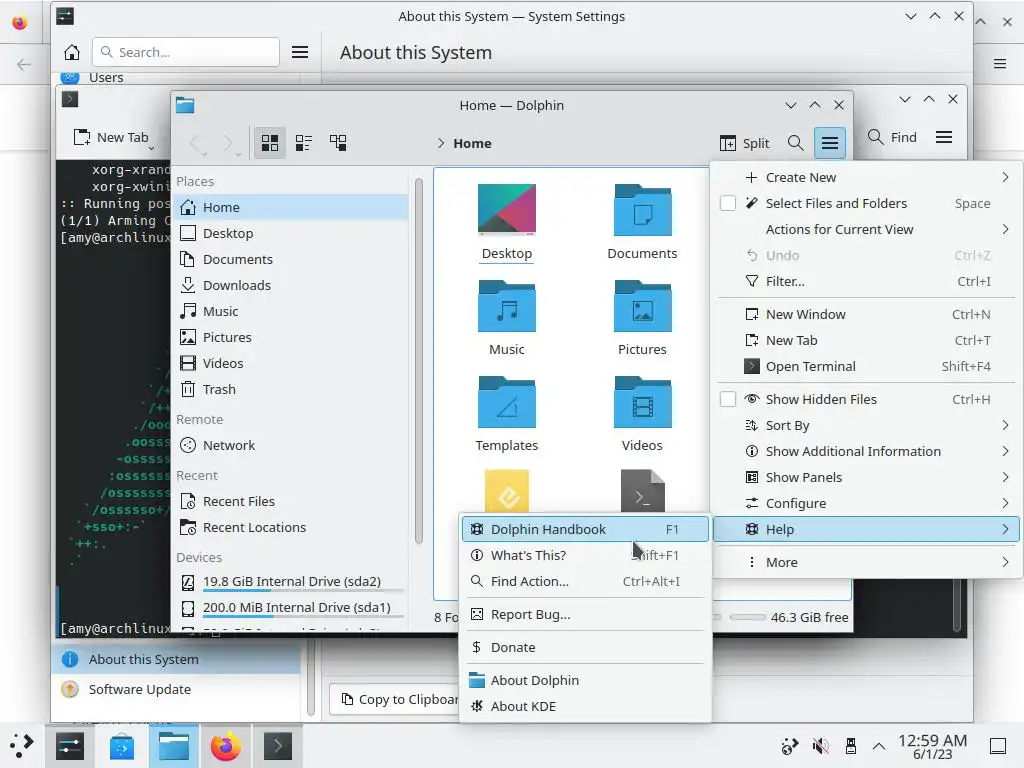The height and width of the screenshot is (768, 1024).
Task: Click the Split view button in Dolphin
Action: (x=744, y=143)
